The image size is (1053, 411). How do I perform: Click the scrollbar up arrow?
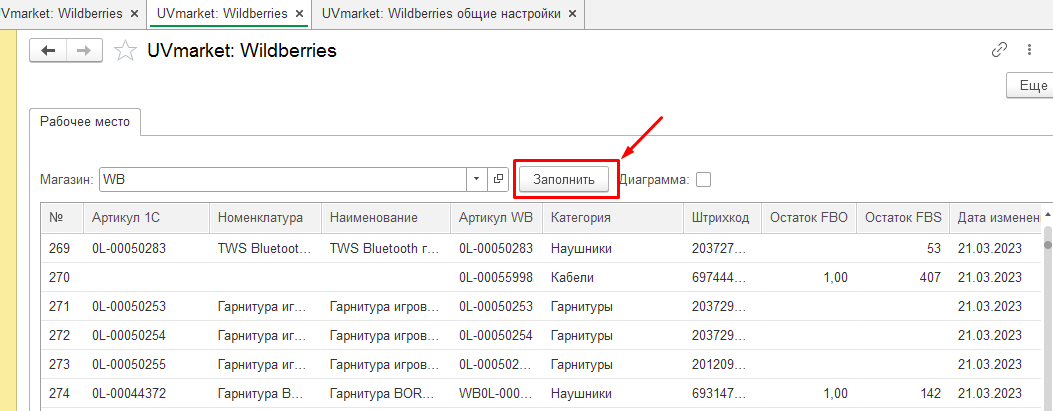[1047, 215]
